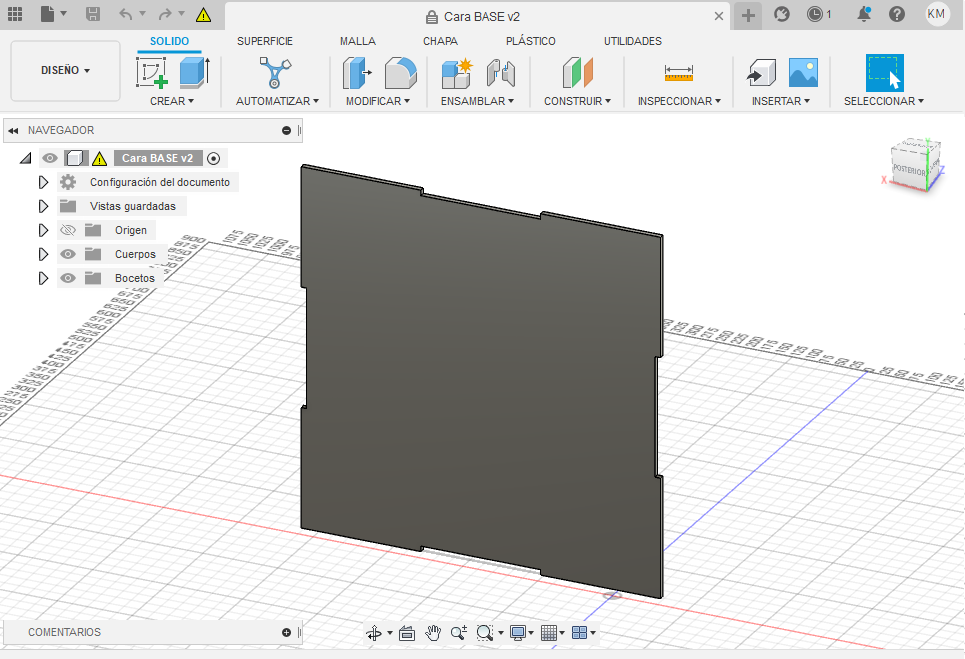Image resolution: width=965 pixels, height=659 pixels.
Task: Activate the Cara BASE v2 component radio button
Action: [x=214, y=159]
